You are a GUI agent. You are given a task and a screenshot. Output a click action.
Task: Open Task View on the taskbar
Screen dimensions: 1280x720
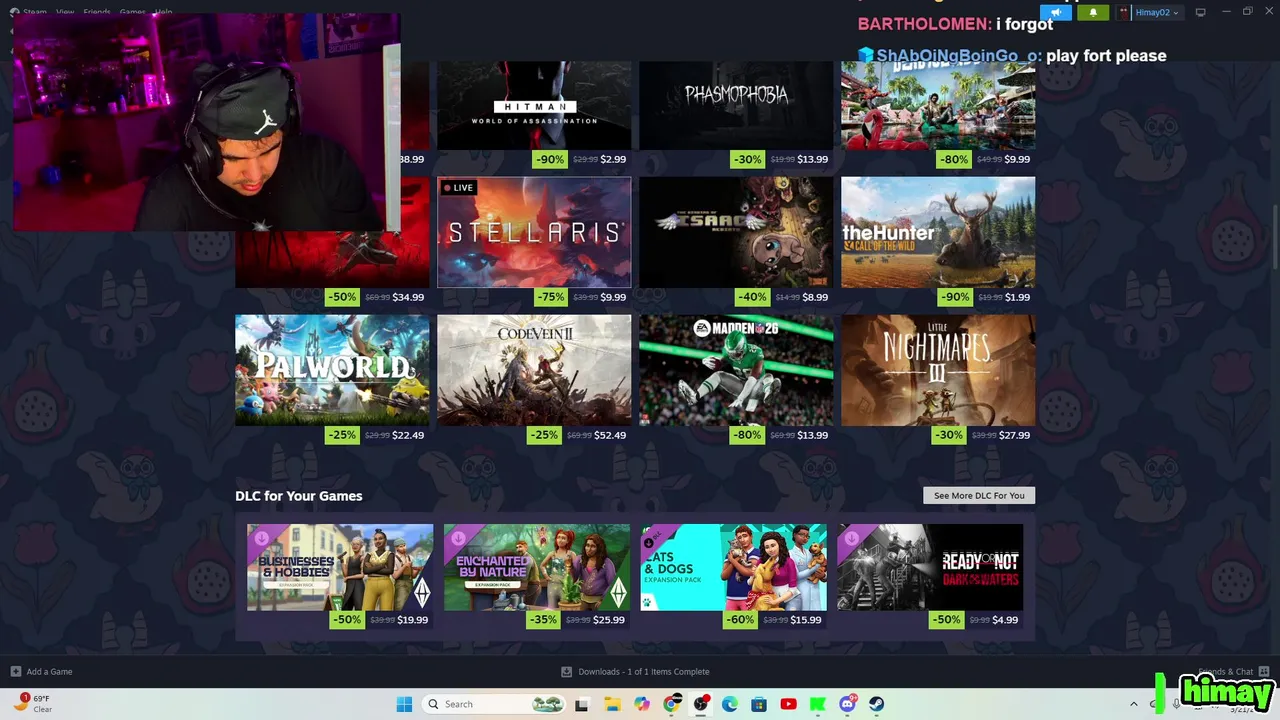click(582, 704)
